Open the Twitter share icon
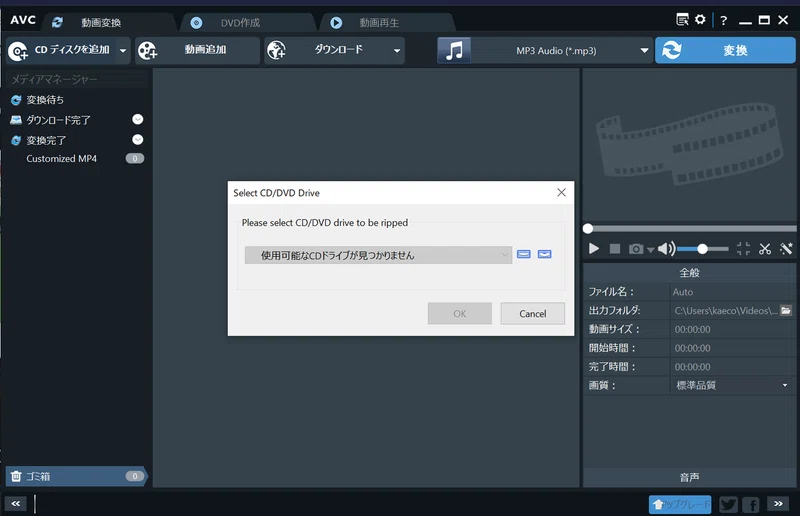Image resolution: width=800 pixels, height=516 pixels. (x=728, y=504)
